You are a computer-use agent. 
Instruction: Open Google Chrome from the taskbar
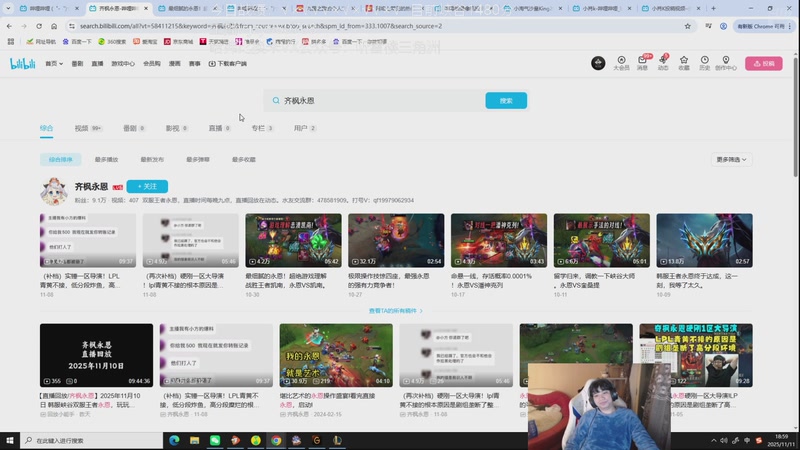(x=276, y=440)
